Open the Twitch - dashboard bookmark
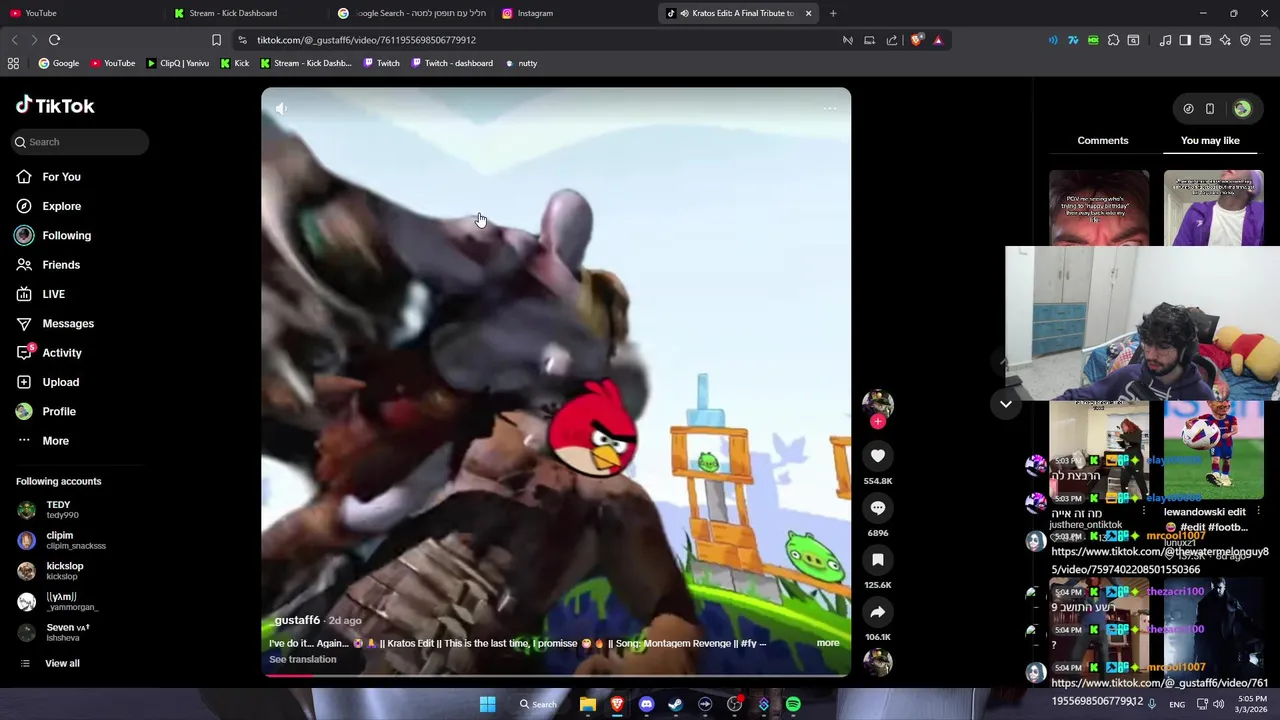This screenshot has height=720, width=1280. click(450, 63)
